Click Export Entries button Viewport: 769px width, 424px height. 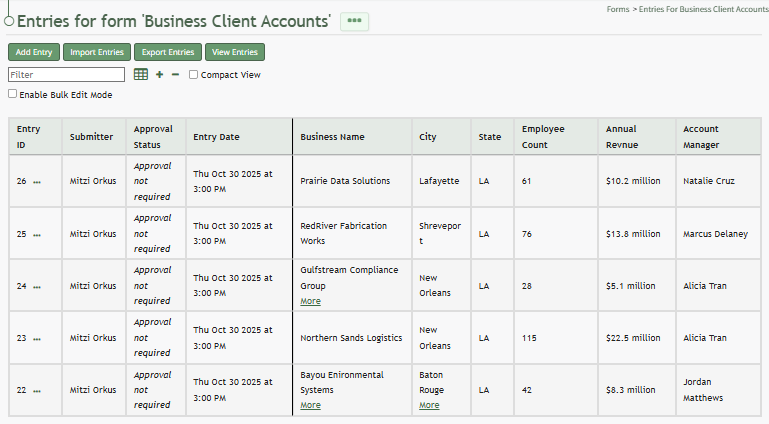coord(168,52)
